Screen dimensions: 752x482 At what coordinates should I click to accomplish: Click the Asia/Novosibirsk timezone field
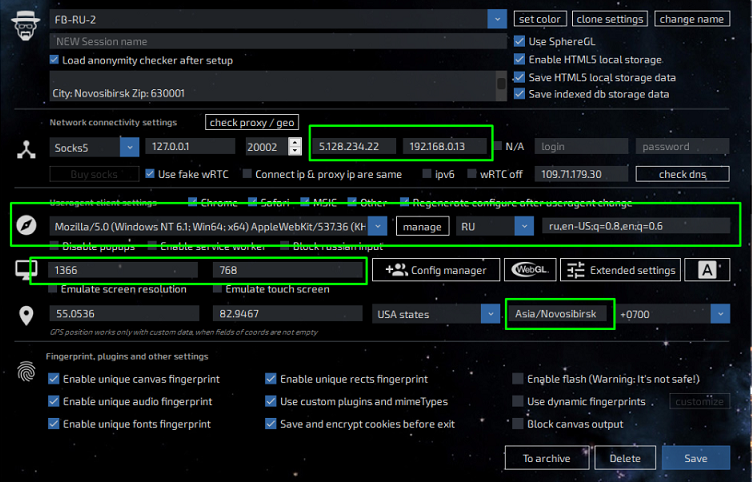tap(557, 314)
